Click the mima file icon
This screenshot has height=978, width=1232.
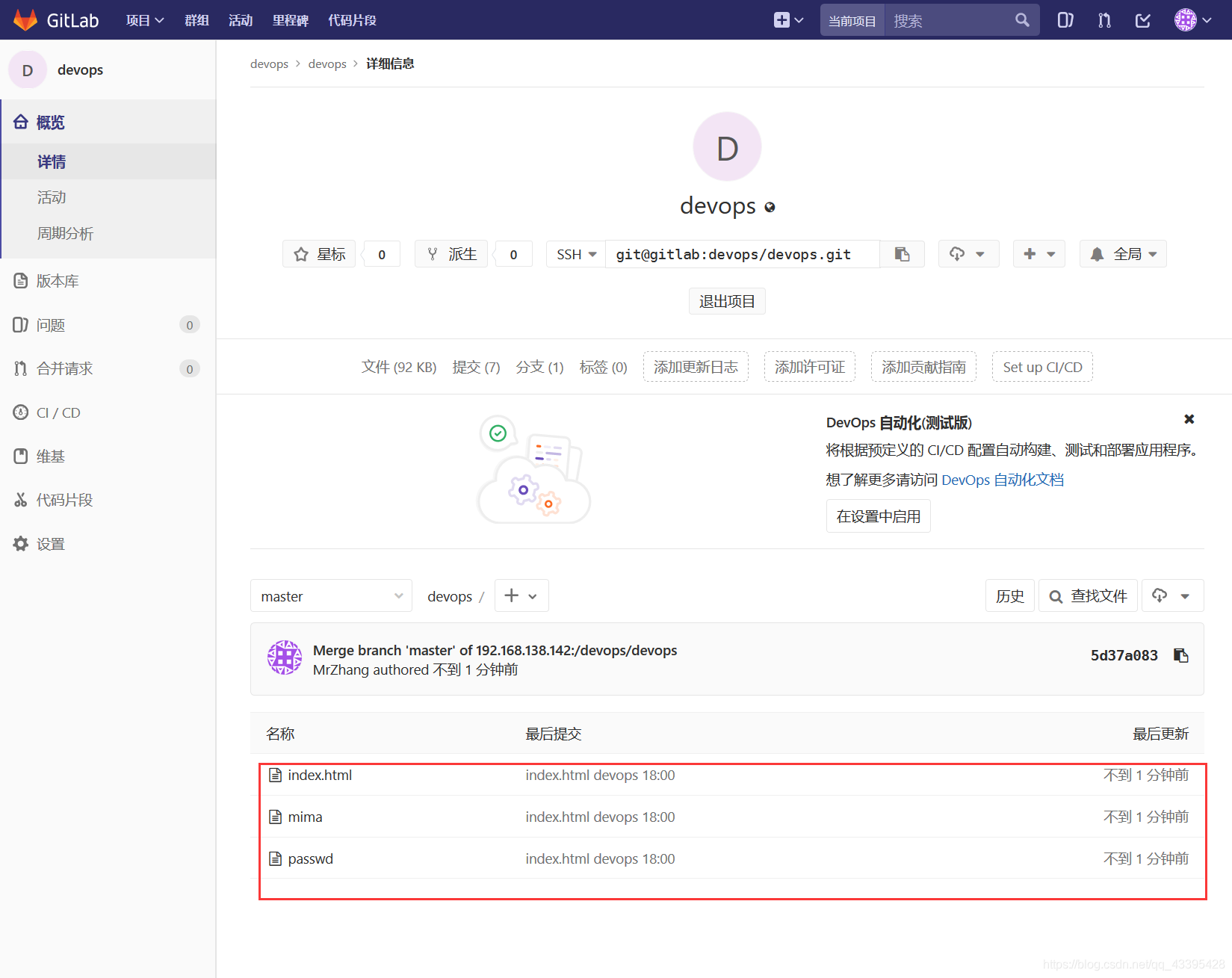276,817
